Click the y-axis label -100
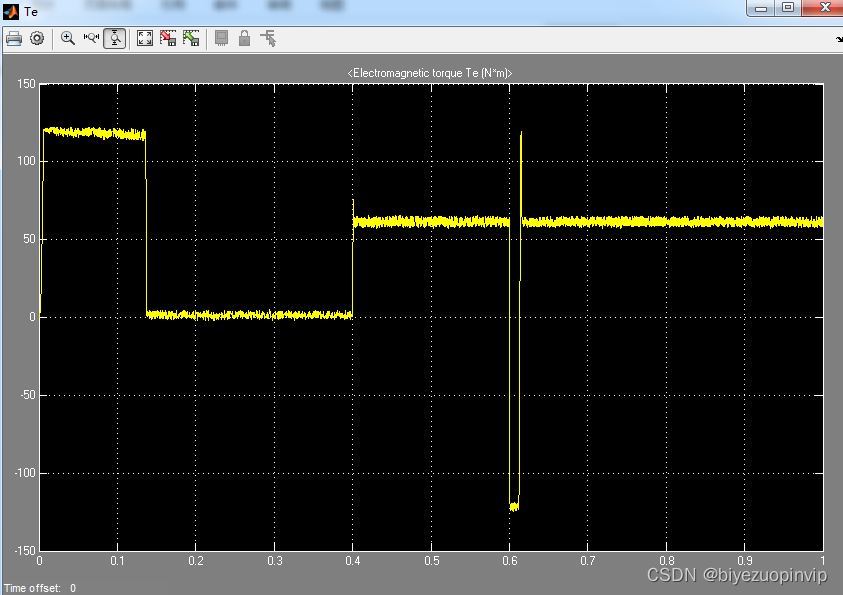The image size is (843, 595). click(25, 473)
